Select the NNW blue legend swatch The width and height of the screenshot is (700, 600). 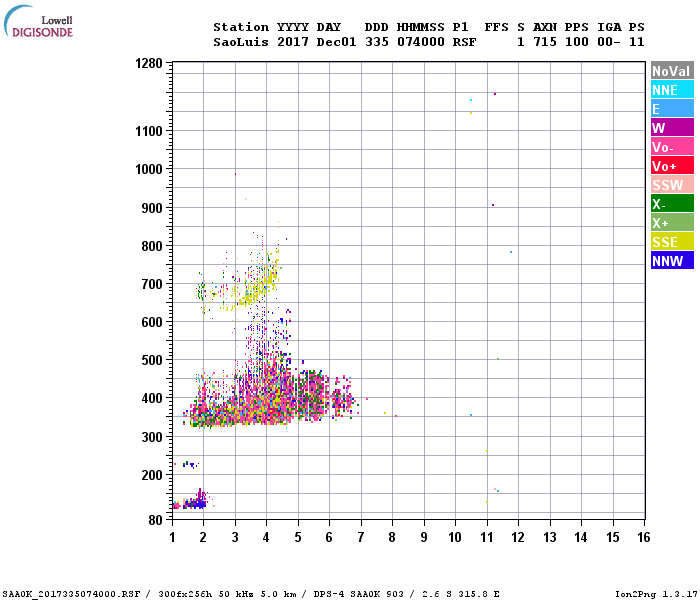point(672,261)
